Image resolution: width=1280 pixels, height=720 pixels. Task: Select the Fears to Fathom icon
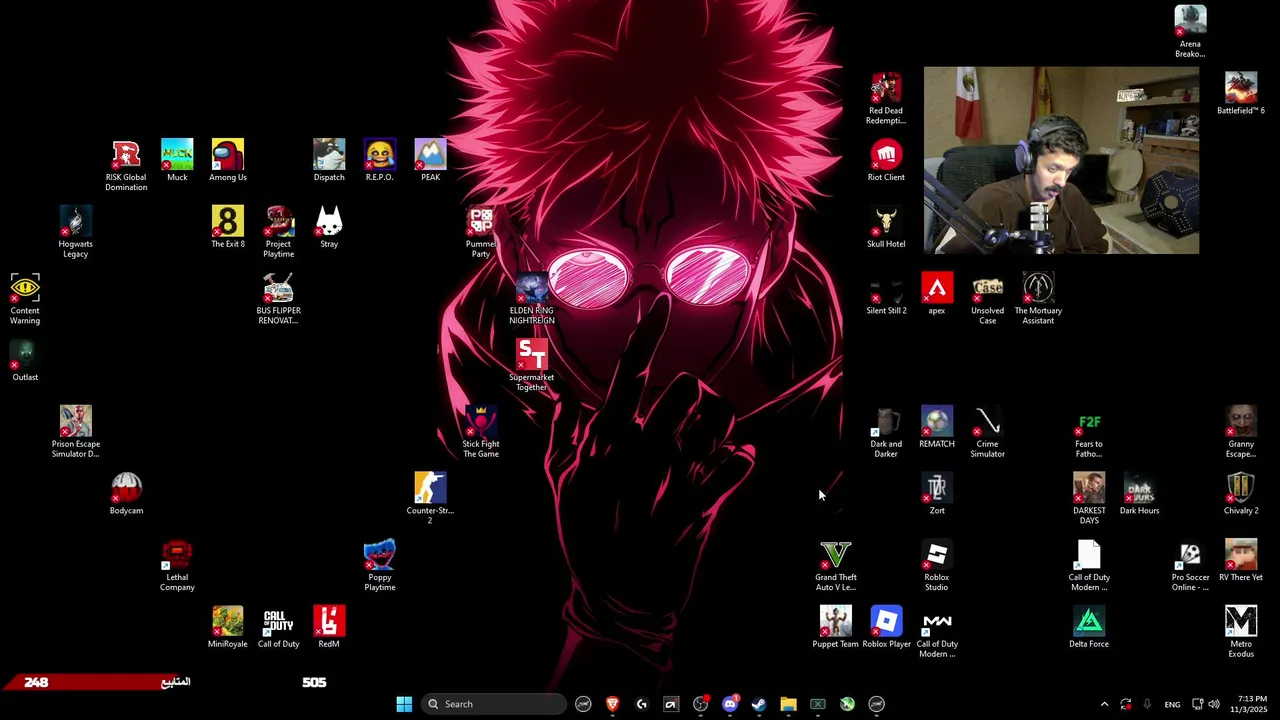(x=1089, y=432)
